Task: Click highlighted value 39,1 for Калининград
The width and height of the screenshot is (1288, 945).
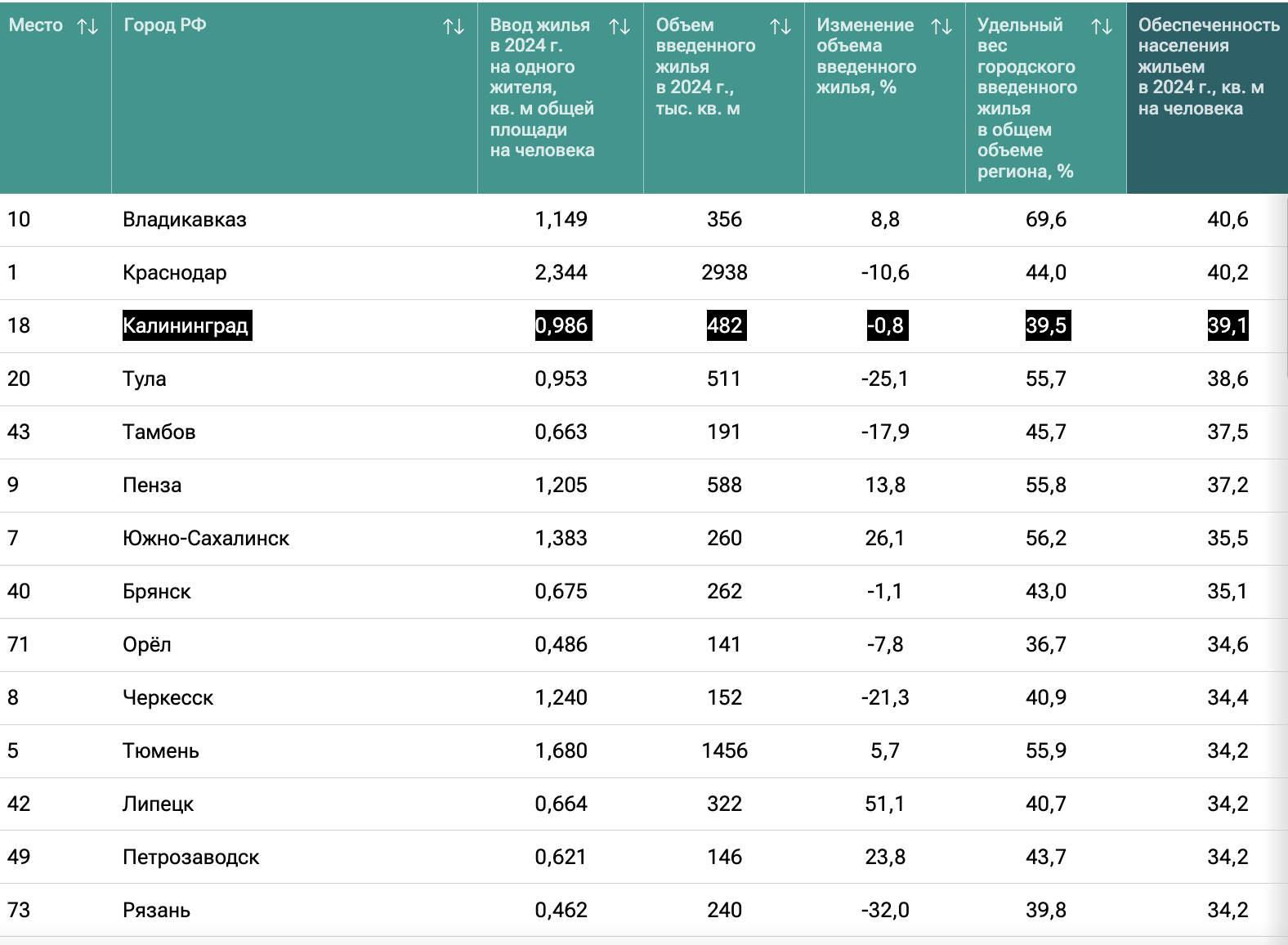Action: [1228, 325]
